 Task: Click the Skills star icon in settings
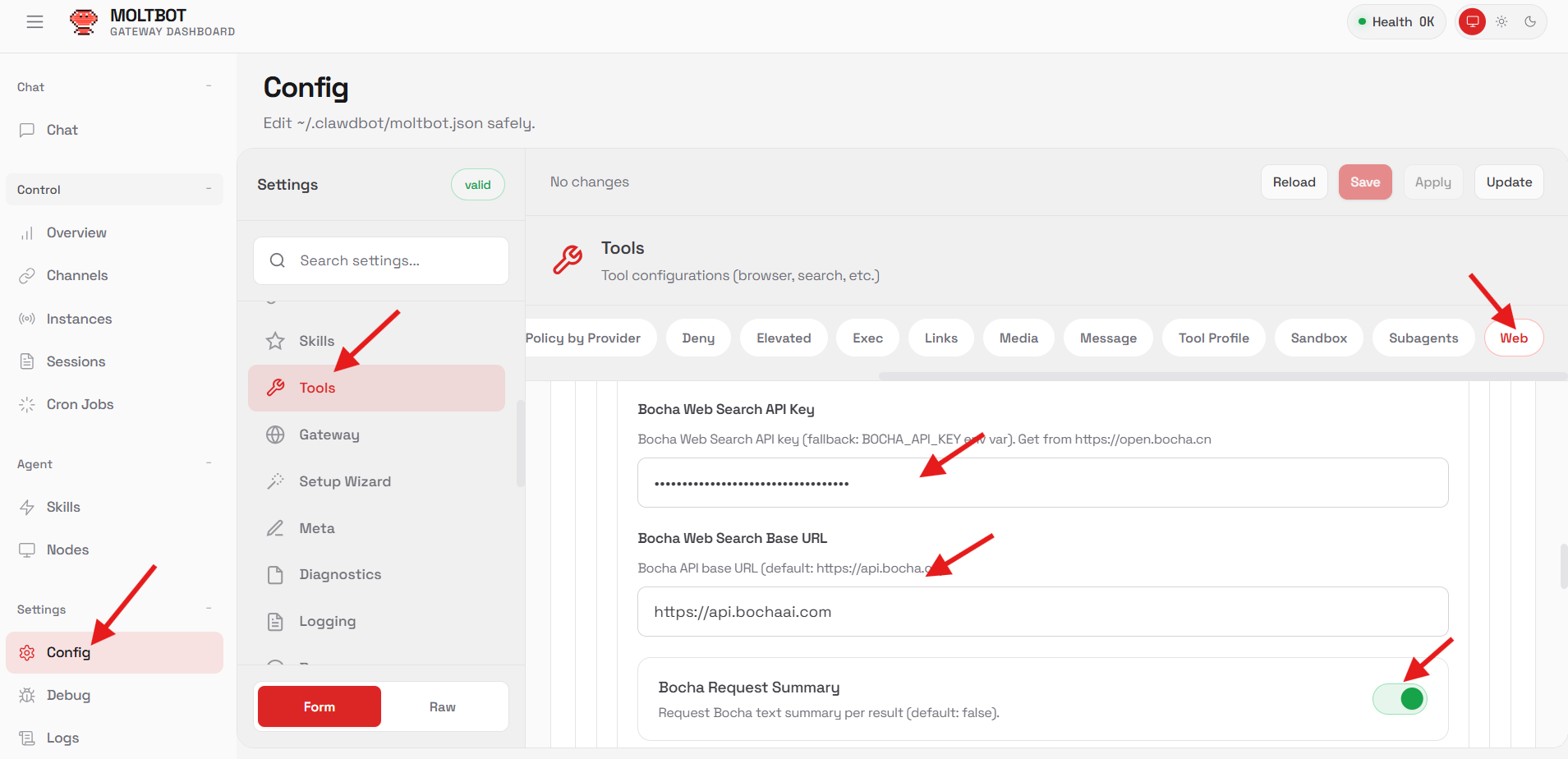pyautogui.click(x=275, y=341)
